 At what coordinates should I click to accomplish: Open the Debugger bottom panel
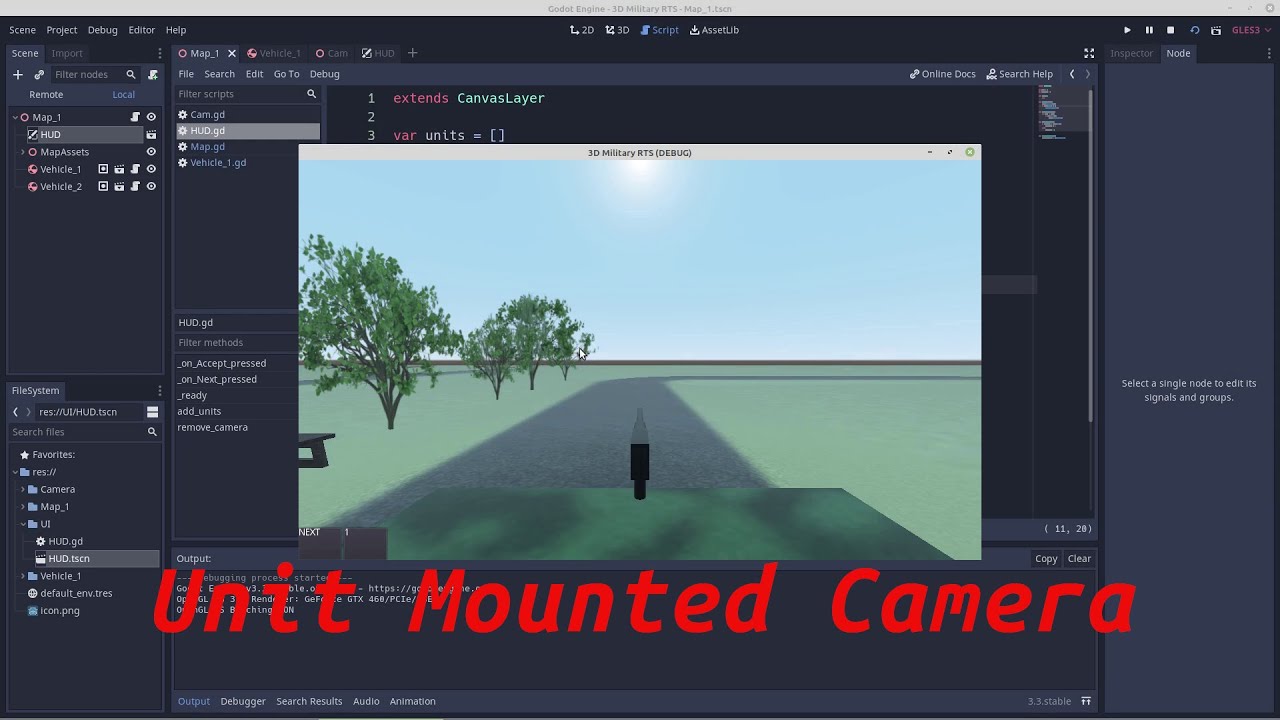(x=243, y=701)
